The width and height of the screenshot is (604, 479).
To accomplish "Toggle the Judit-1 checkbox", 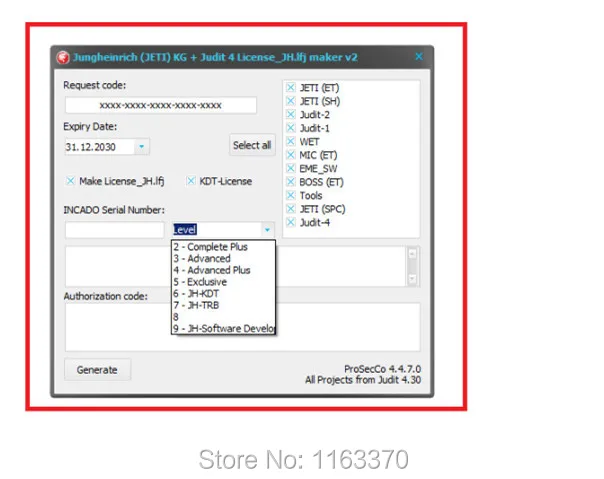I will point(291,128).
